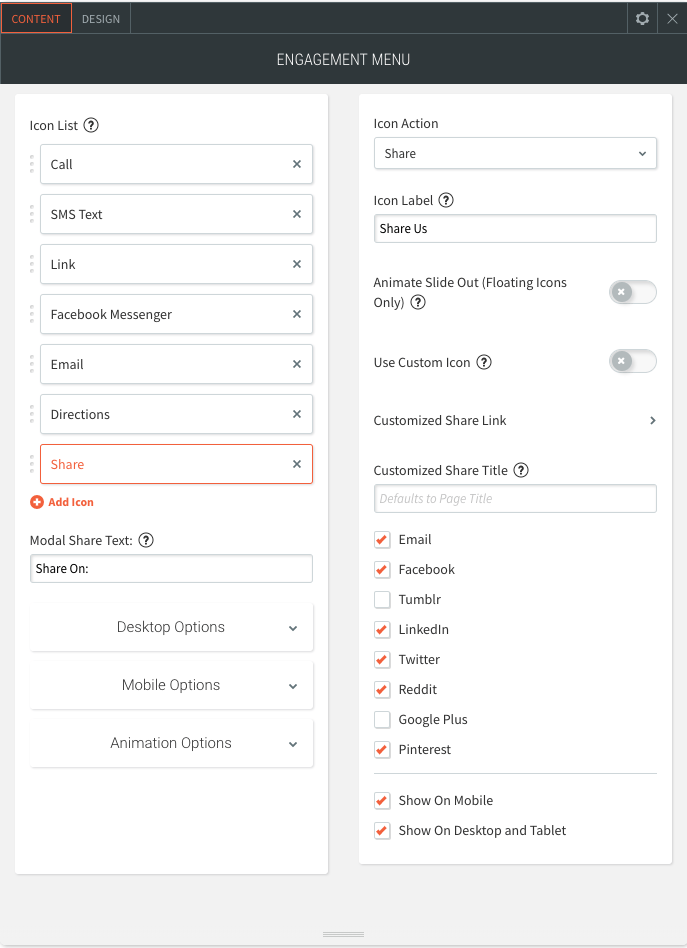Click help icon beside Modal Share Text
The image size is (687, 948).
point(146,540)
